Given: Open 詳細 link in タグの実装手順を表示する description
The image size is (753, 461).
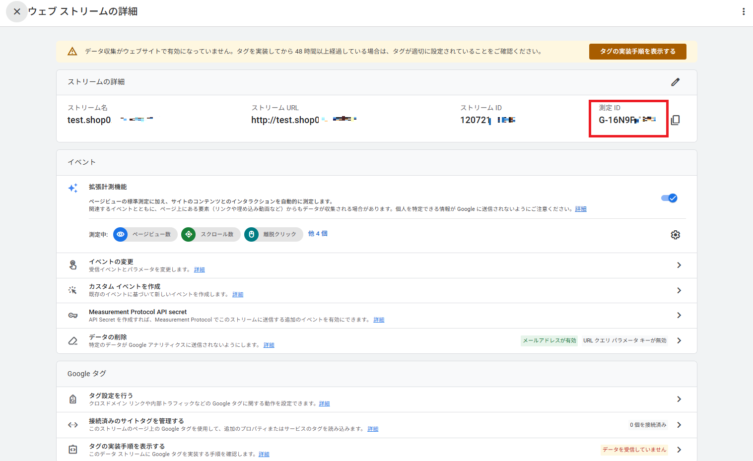Looking at the screenshot, I should pyautogui.click(x=264, y=454).
